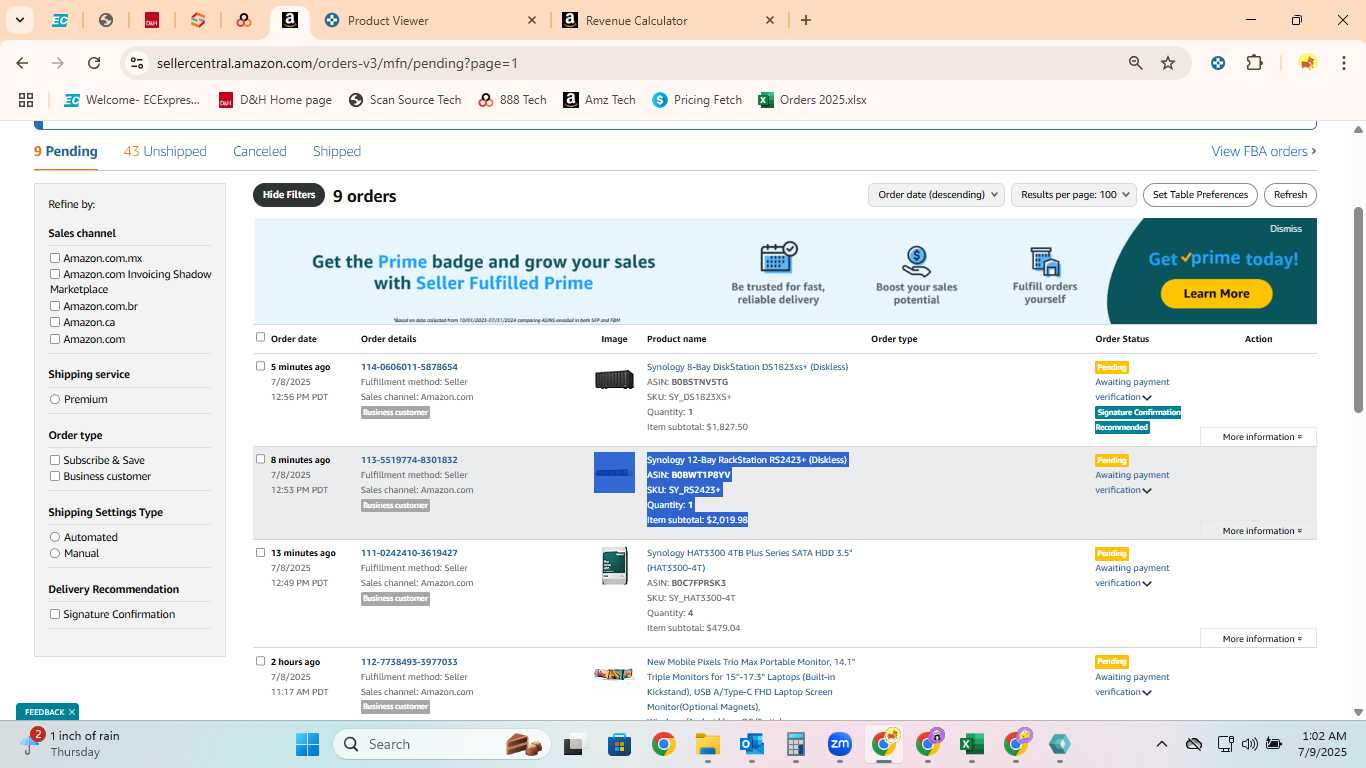Click the Refresh button
Viewport: 1366px width, 768px height.
point(1290,195)
